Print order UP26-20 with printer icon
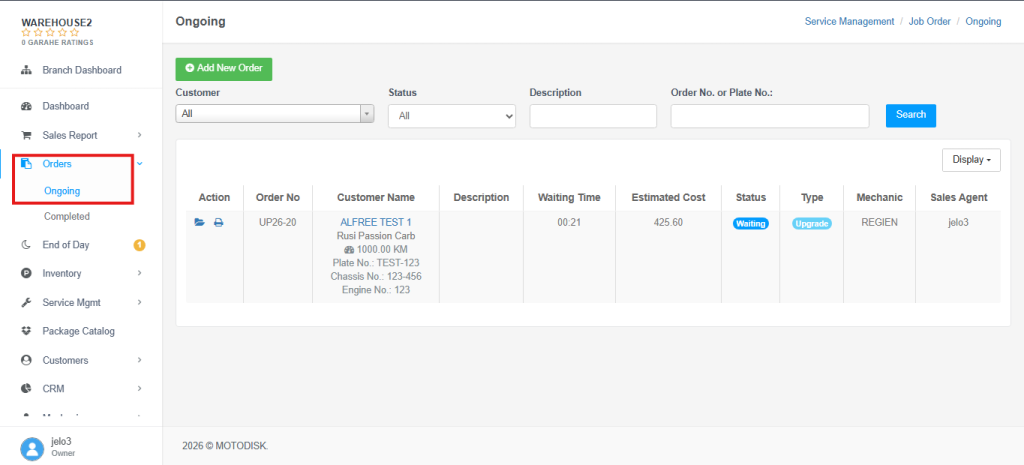The width and height of the screenshot is (1024, 465). point(219,223)
